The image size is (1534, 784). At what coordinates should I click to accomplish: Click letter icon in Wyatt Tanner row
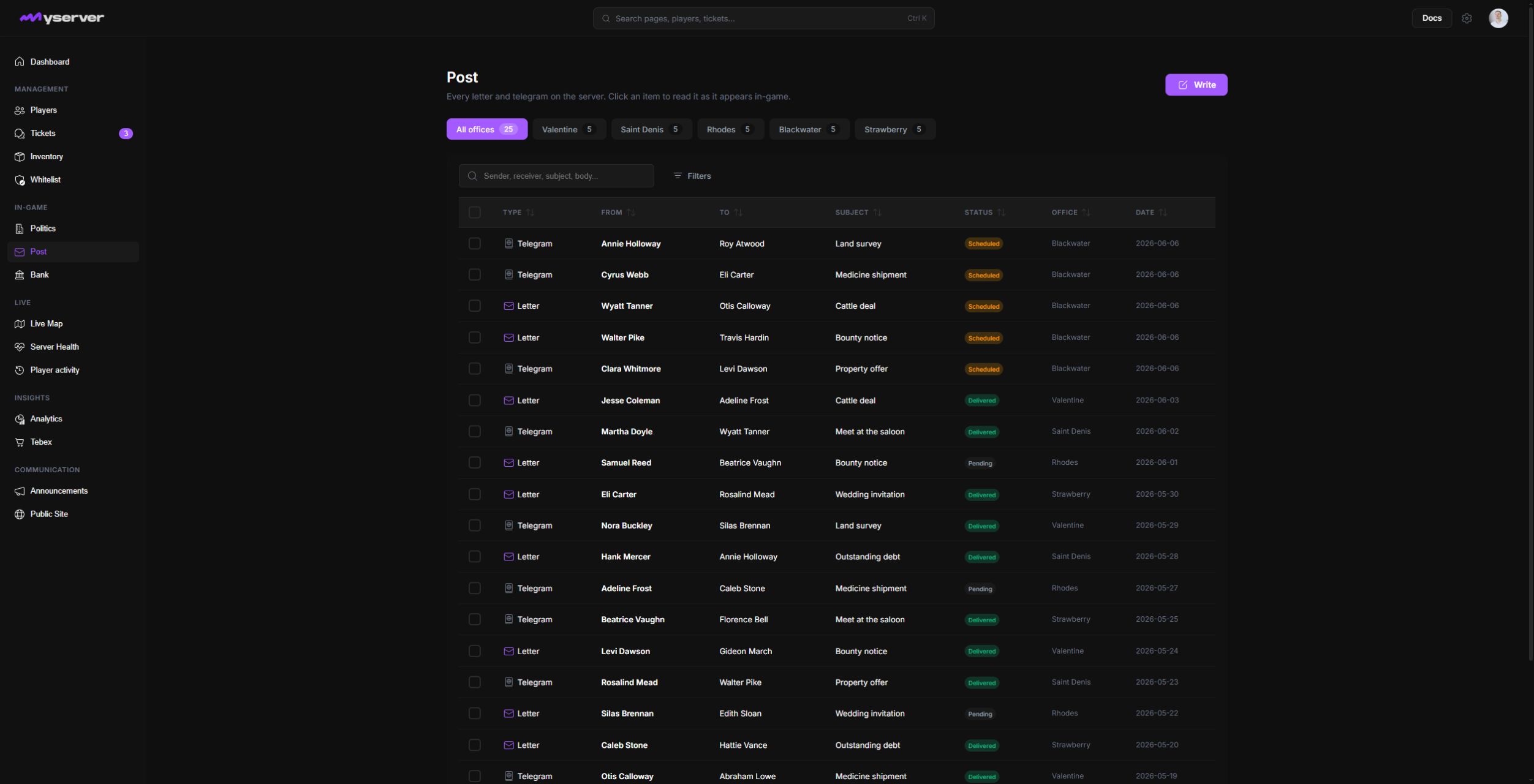[x=508, y=306]
